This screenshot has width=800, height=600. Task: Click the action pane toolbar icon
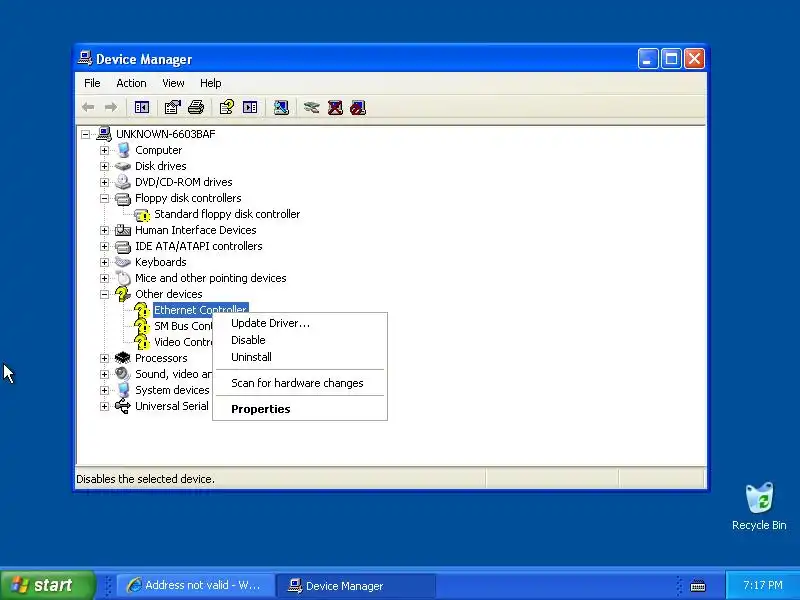(250, 107)
